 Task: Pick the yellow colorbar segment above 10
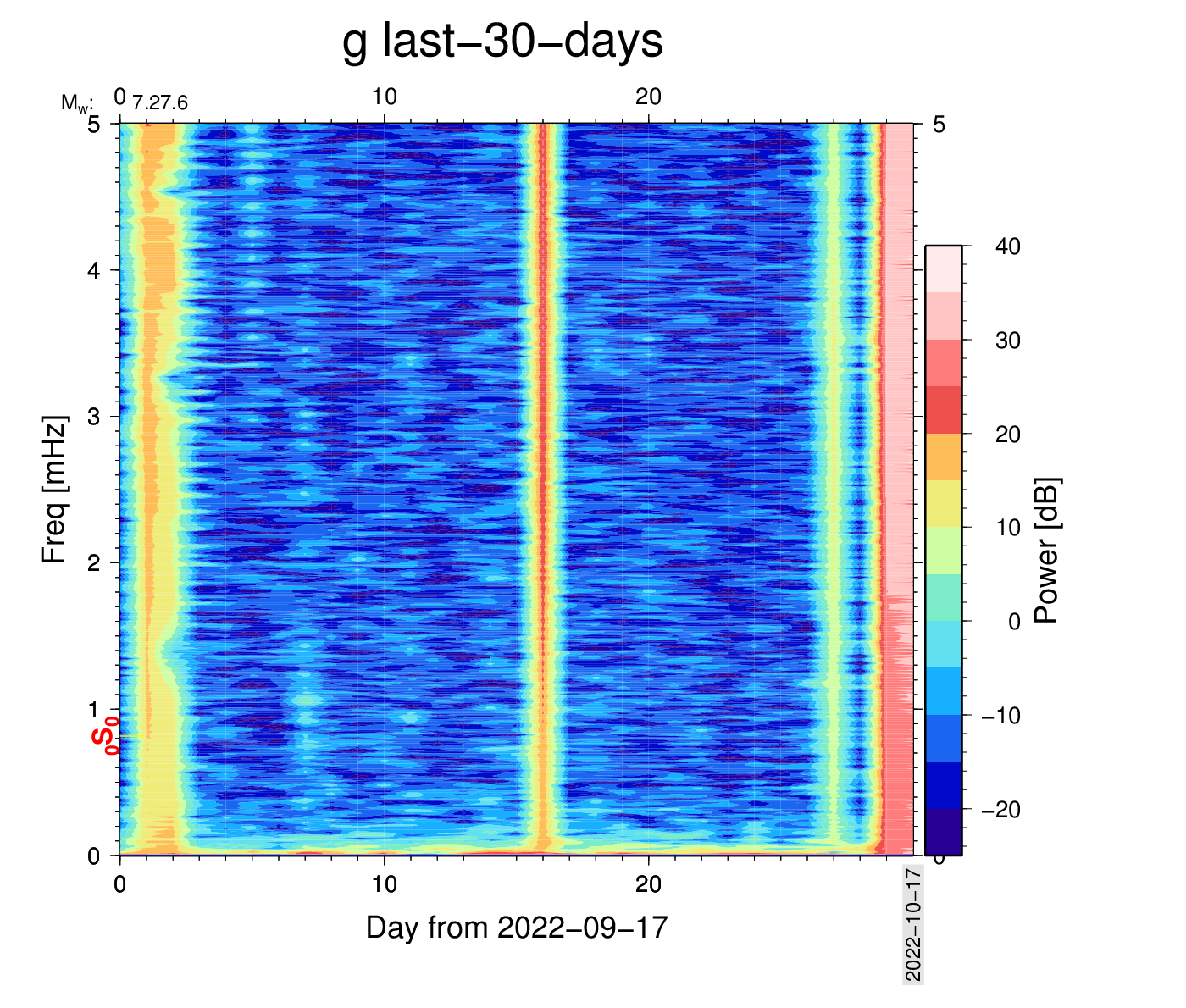point(943,503)
